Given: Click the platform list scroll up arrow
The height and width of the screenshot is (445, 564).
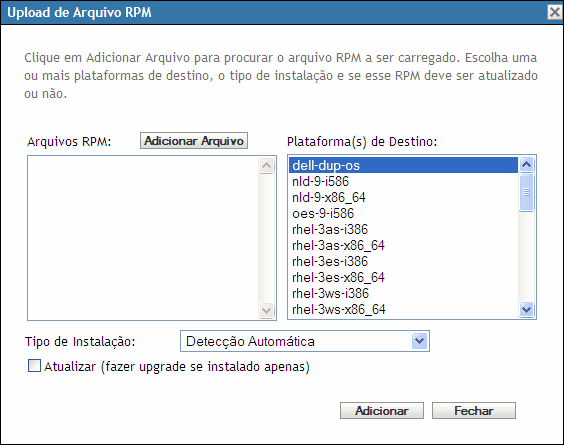Looking at the screenshot, I should 526,165.
